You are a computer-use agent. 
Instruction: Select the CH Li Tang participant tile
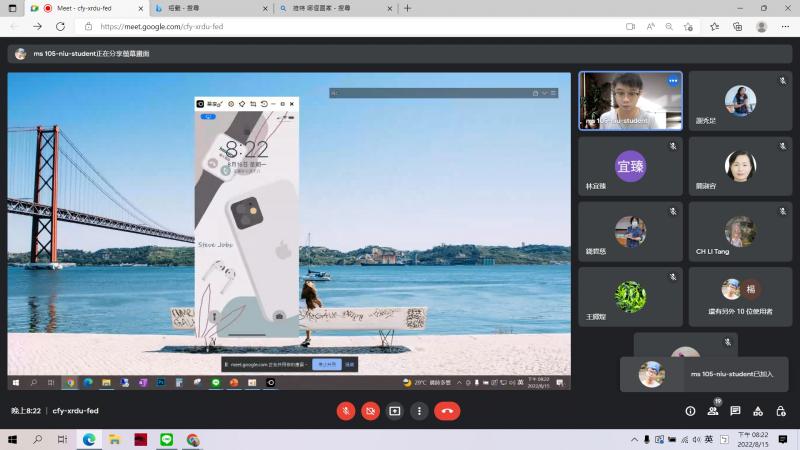[740, 232]
